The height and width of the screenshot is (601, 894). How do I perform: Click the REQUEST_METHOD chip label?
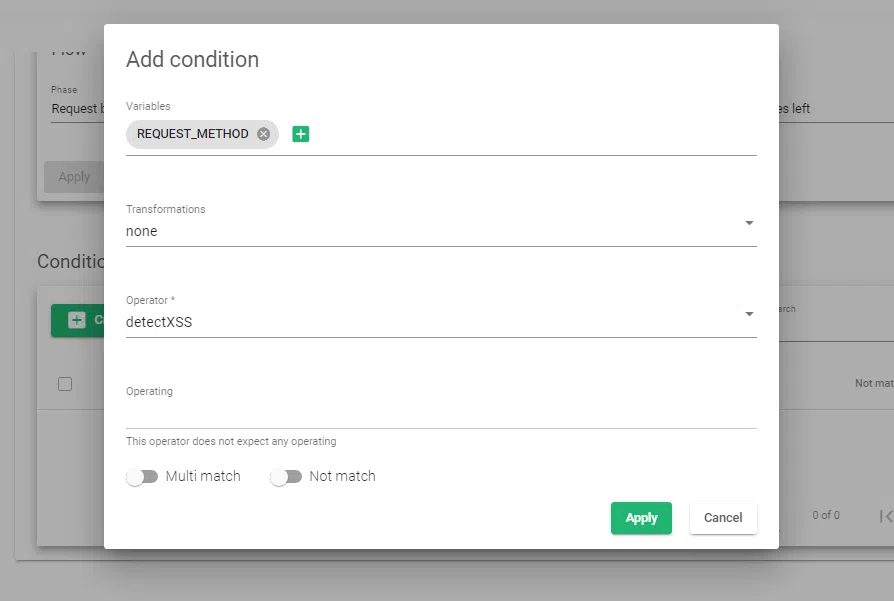pos(192,134)
